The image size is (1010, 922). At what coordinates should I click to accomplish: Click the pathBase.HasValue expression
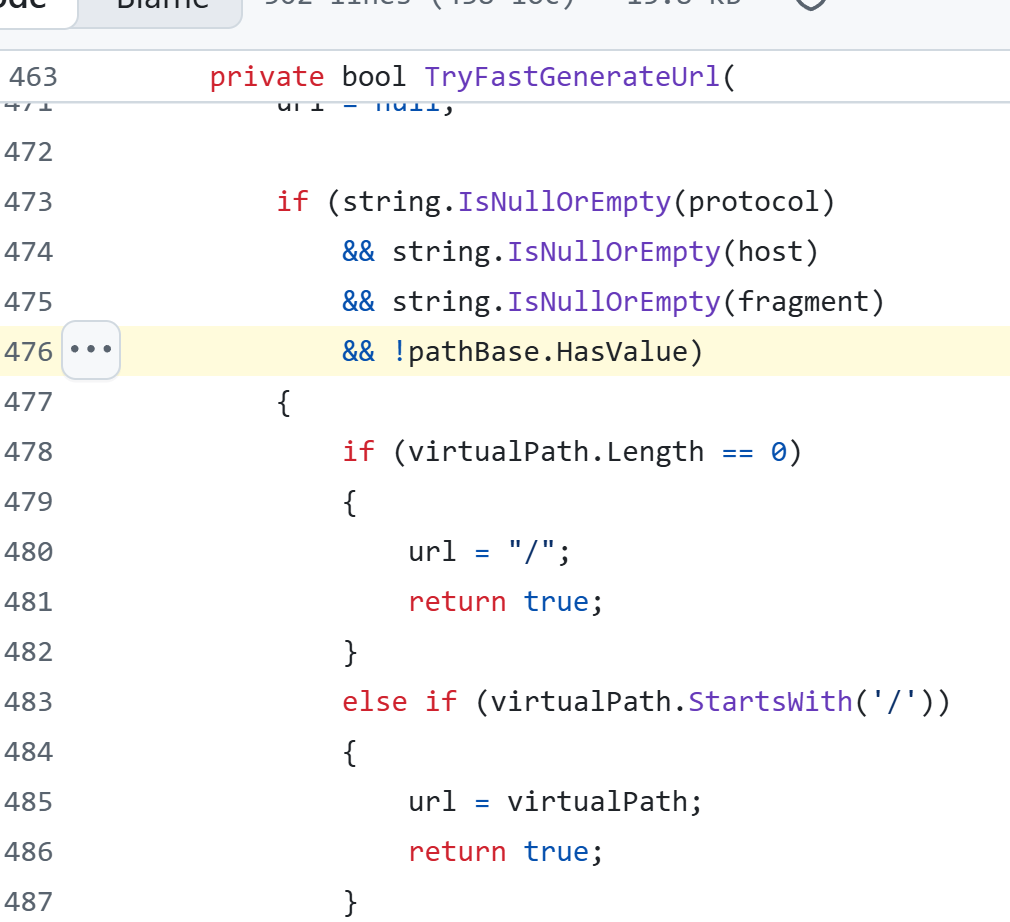548,352
